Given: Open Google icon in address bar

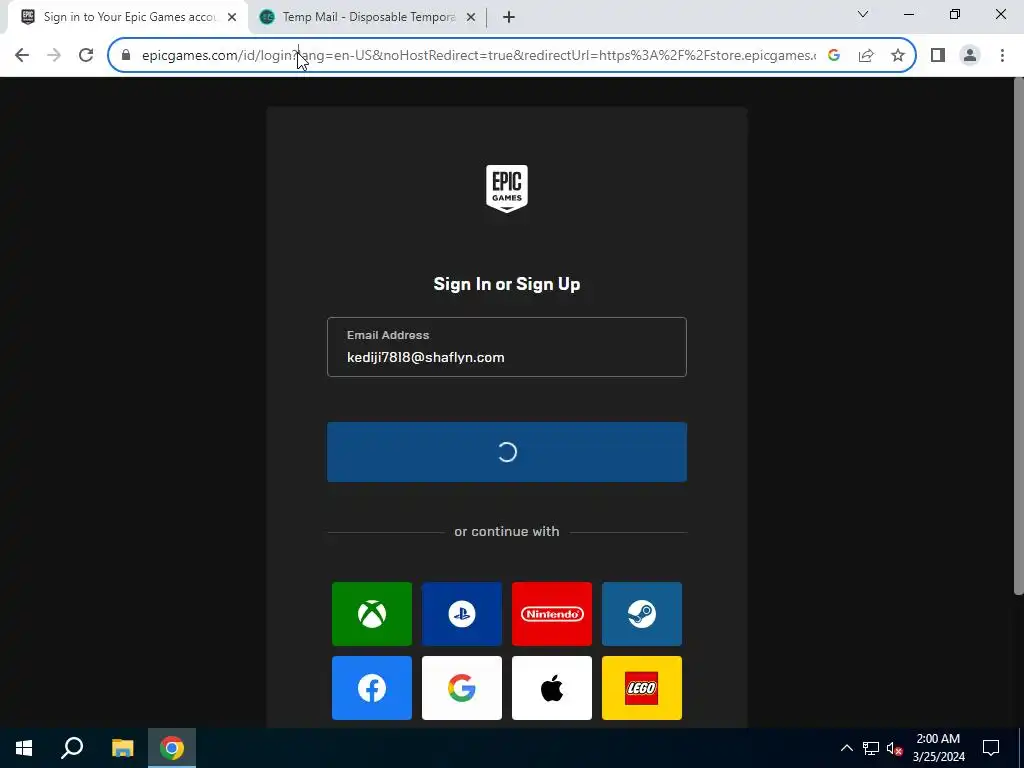Looking at the screenshot, I should pyautogui.click(x=834, y=55).
